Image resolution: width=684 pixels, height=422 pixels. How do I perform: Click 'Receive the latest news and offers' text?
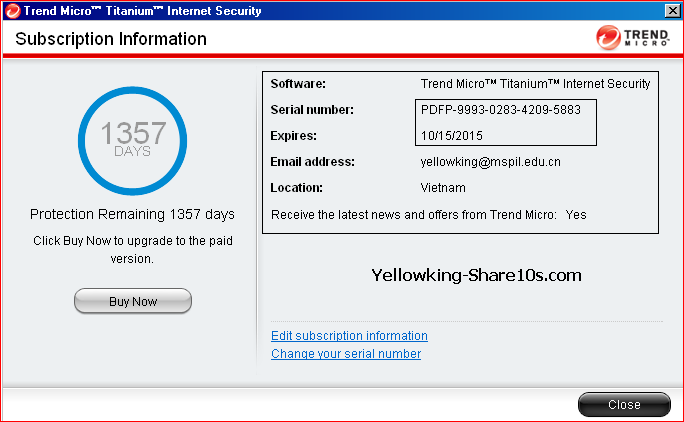(414, 215)
